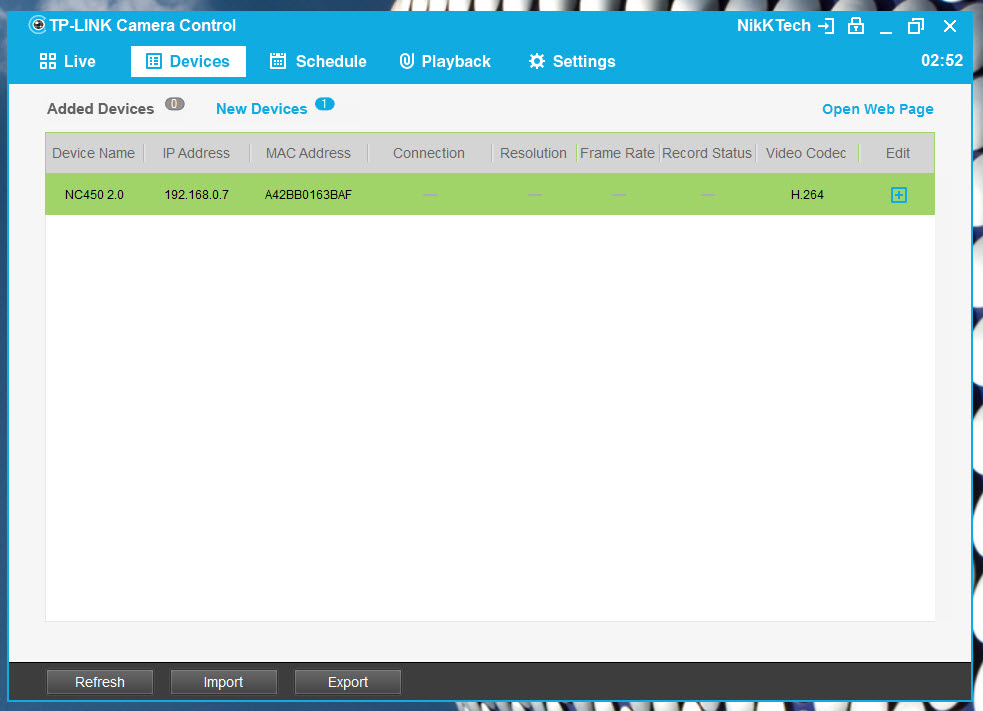Image resolution: width=983 pixels, height=711 pixels.
Task: Click the MAC Address column header
Action: point(308,153)
